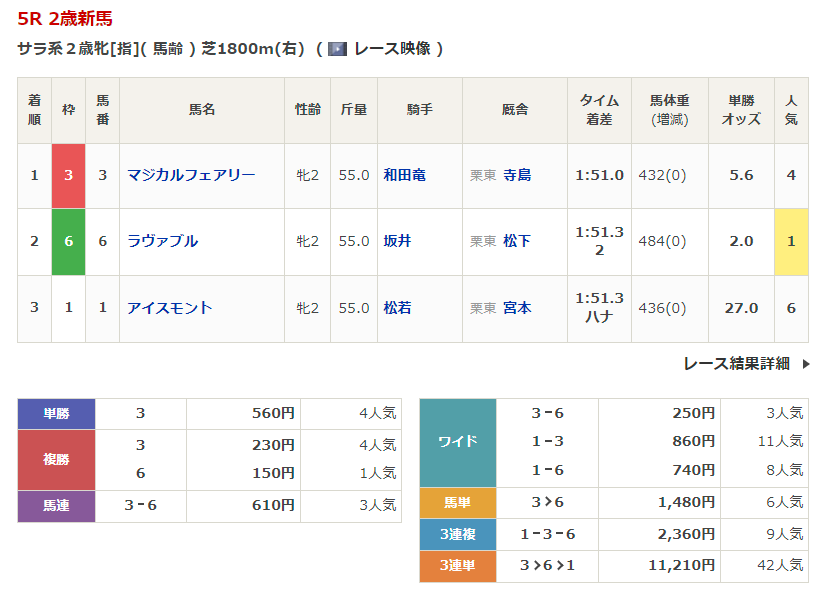Viewport: 827px width, 593px height.
Task: Open trainer 寺島 profile
Action: pyautogui.click(x=517, y=175)
